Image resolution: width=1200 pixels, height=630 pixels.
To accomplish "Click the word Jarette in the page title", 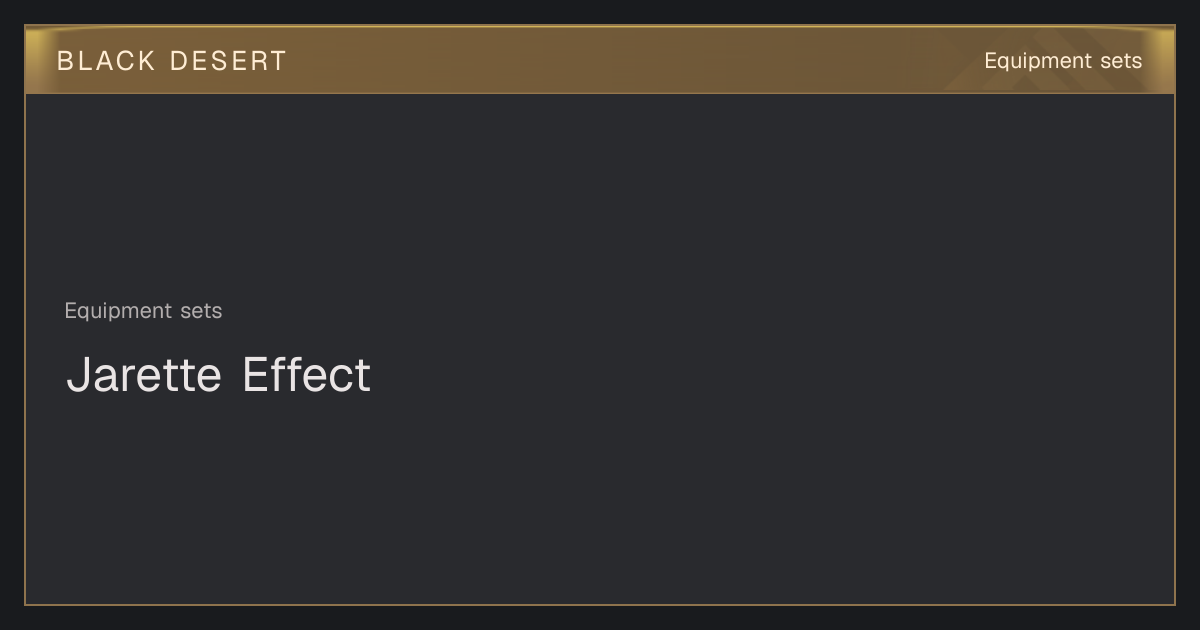I will pyautogui.click(x=144, y=375).
